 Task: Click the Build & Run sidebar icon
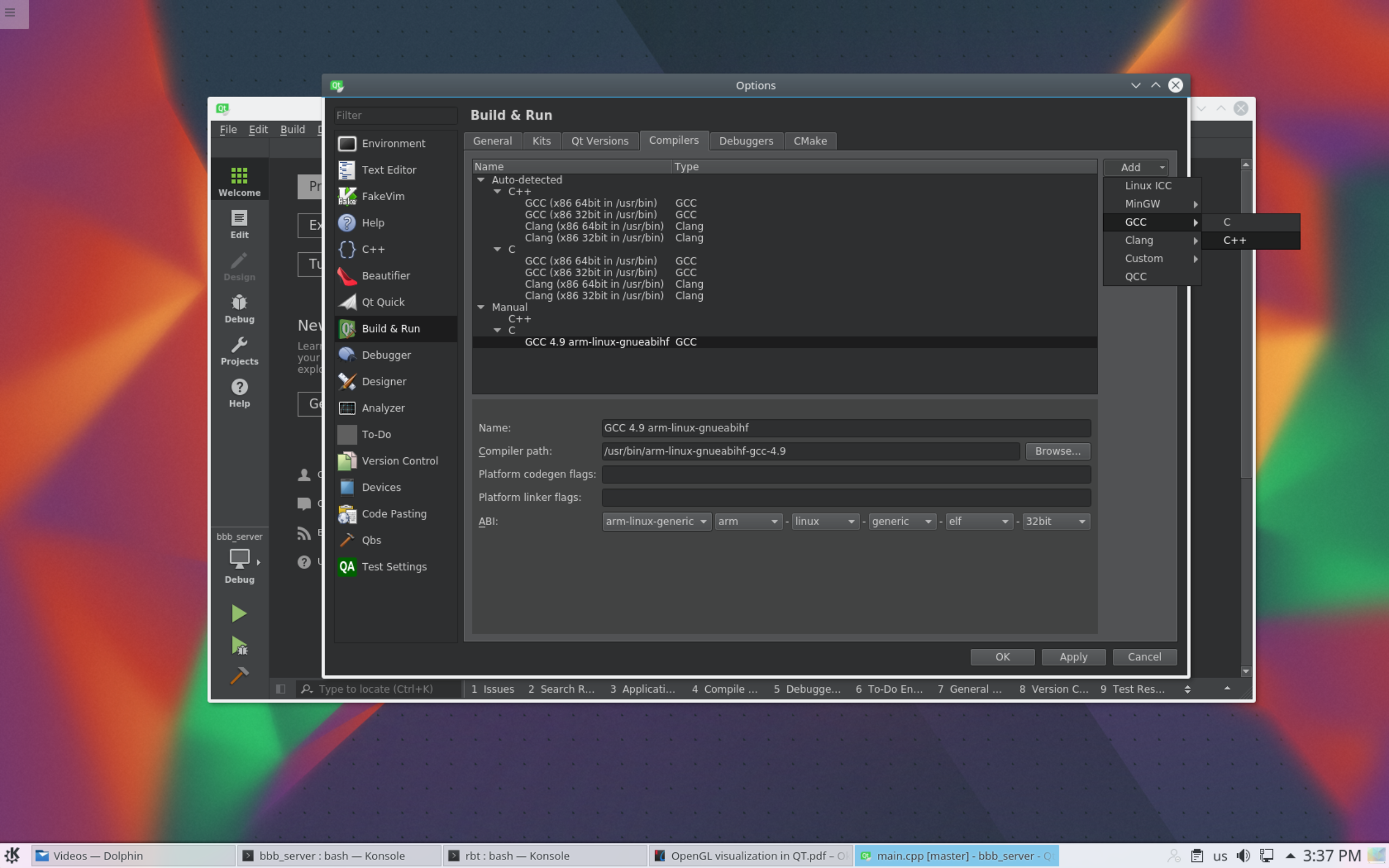[391, 328]
